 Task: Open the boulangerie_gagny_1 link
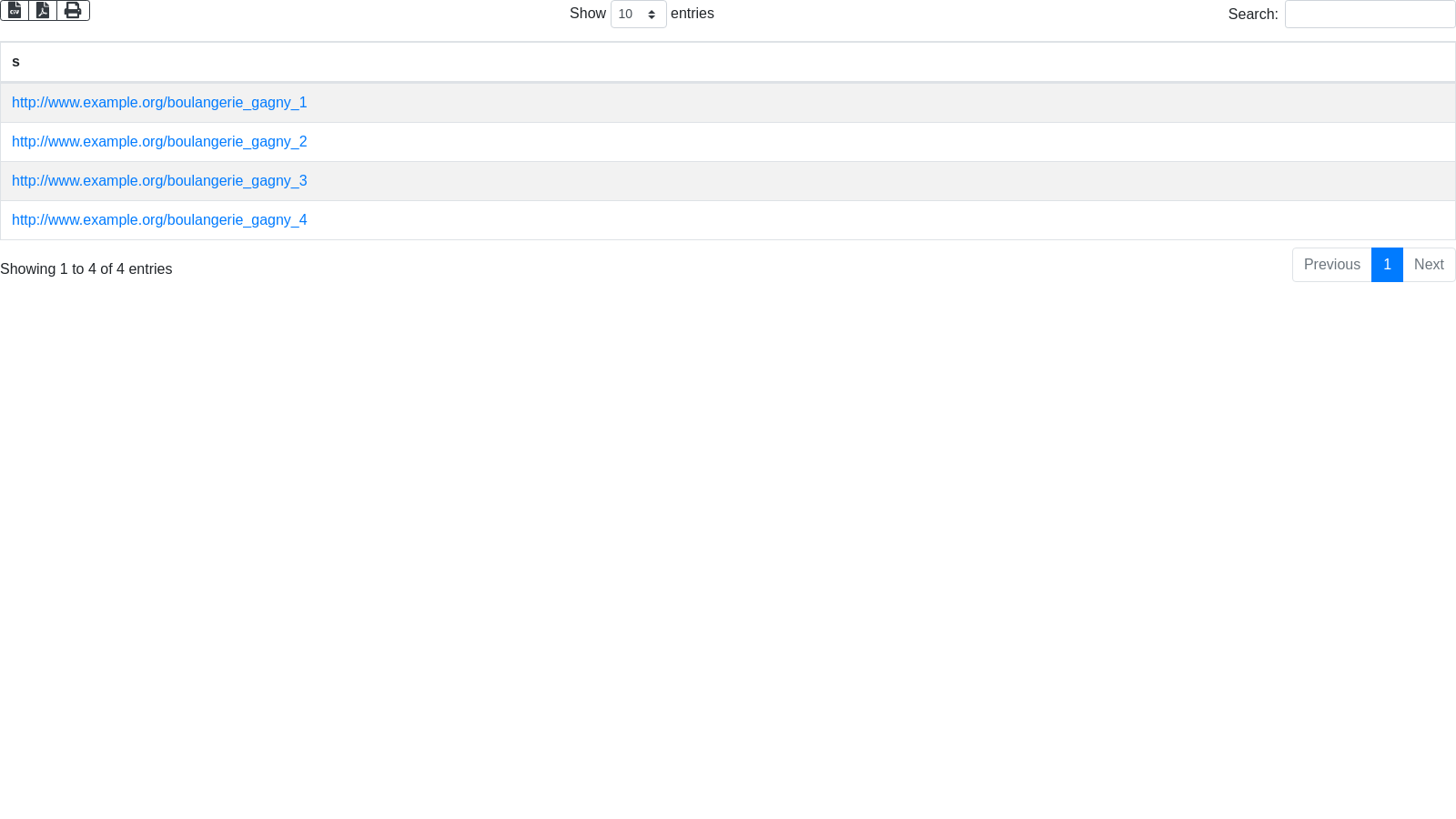click(x=159, y=103)
